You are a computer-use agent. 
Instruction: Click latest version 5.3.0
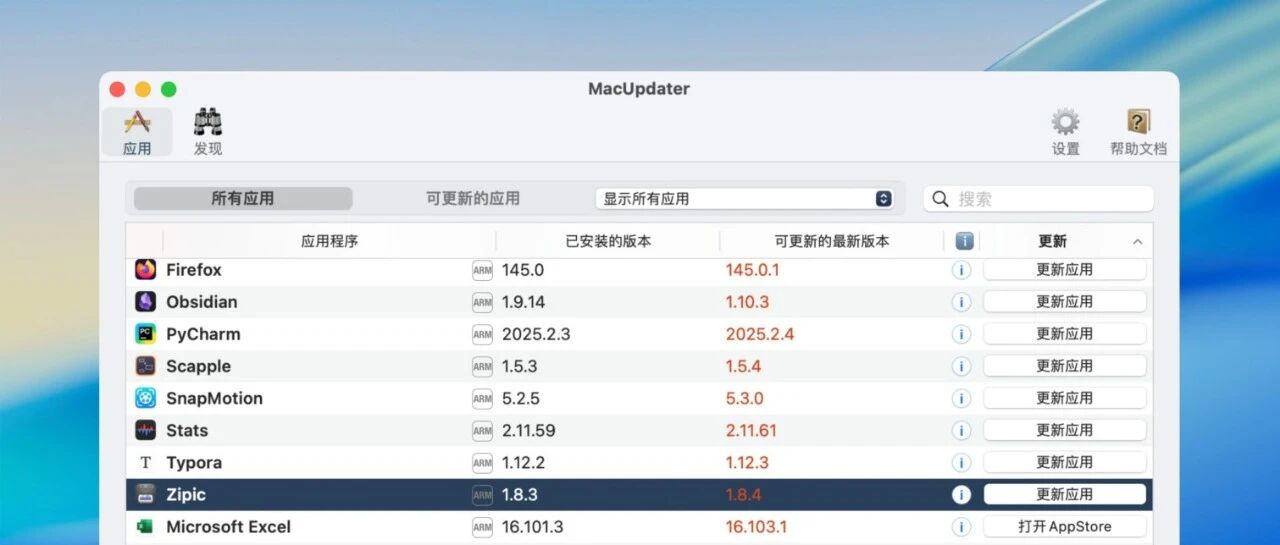point(745,398)
